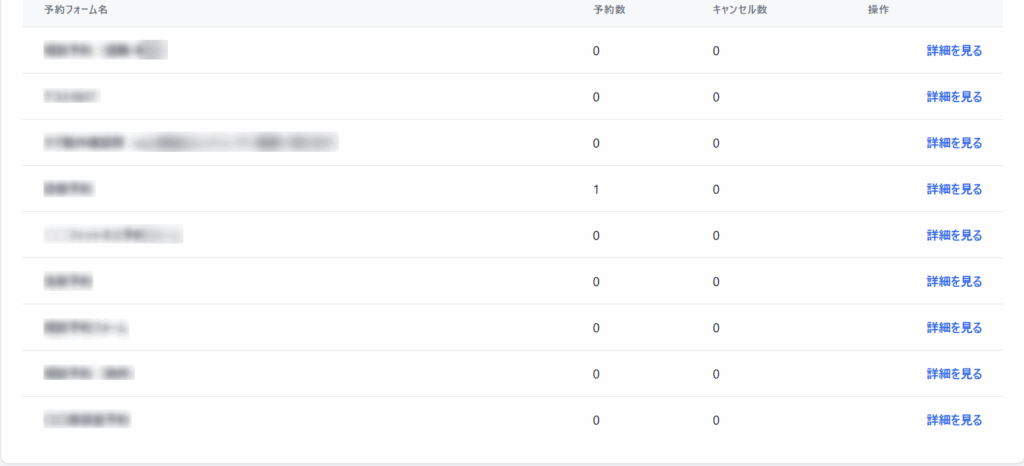Open details link in the eighth row
Screen dimensions: 1024x466
pos(954,374)
